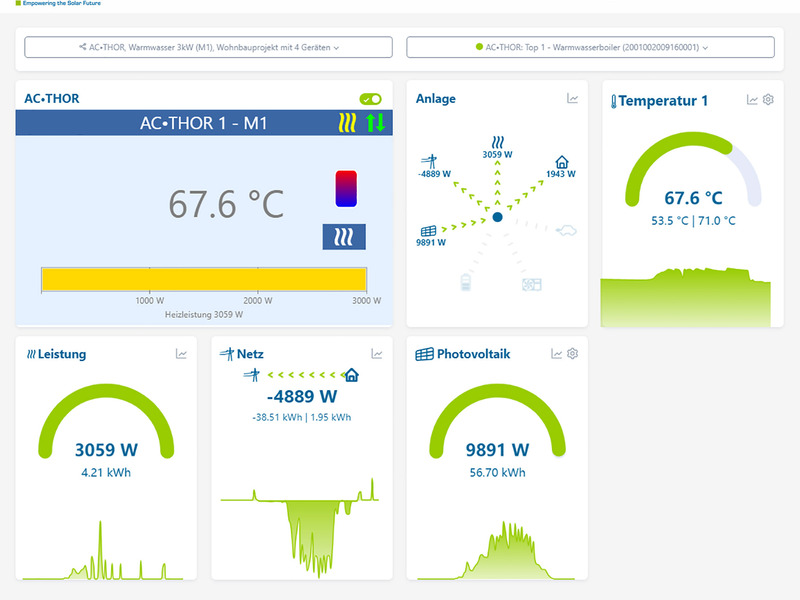Toggle the AC•THOR device switch
This screenshot has height=600, width=800.
point(370,99)
